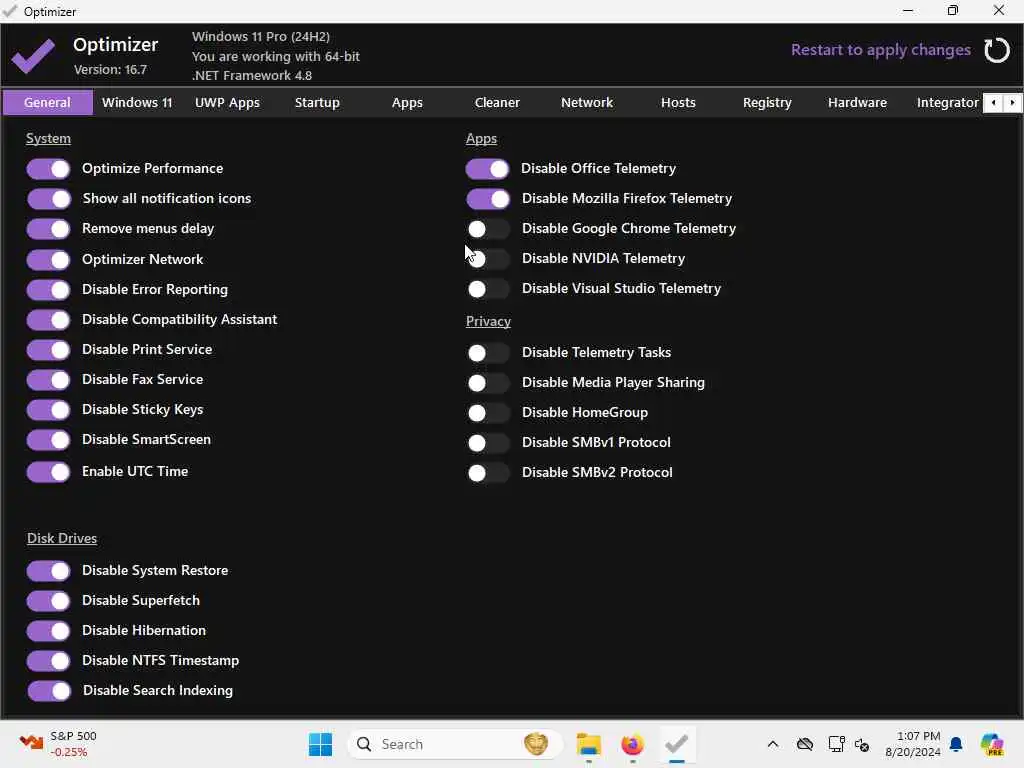1024x768 pixels.
Task: Switch to the Registry tab
Action: tap(767, 103)
